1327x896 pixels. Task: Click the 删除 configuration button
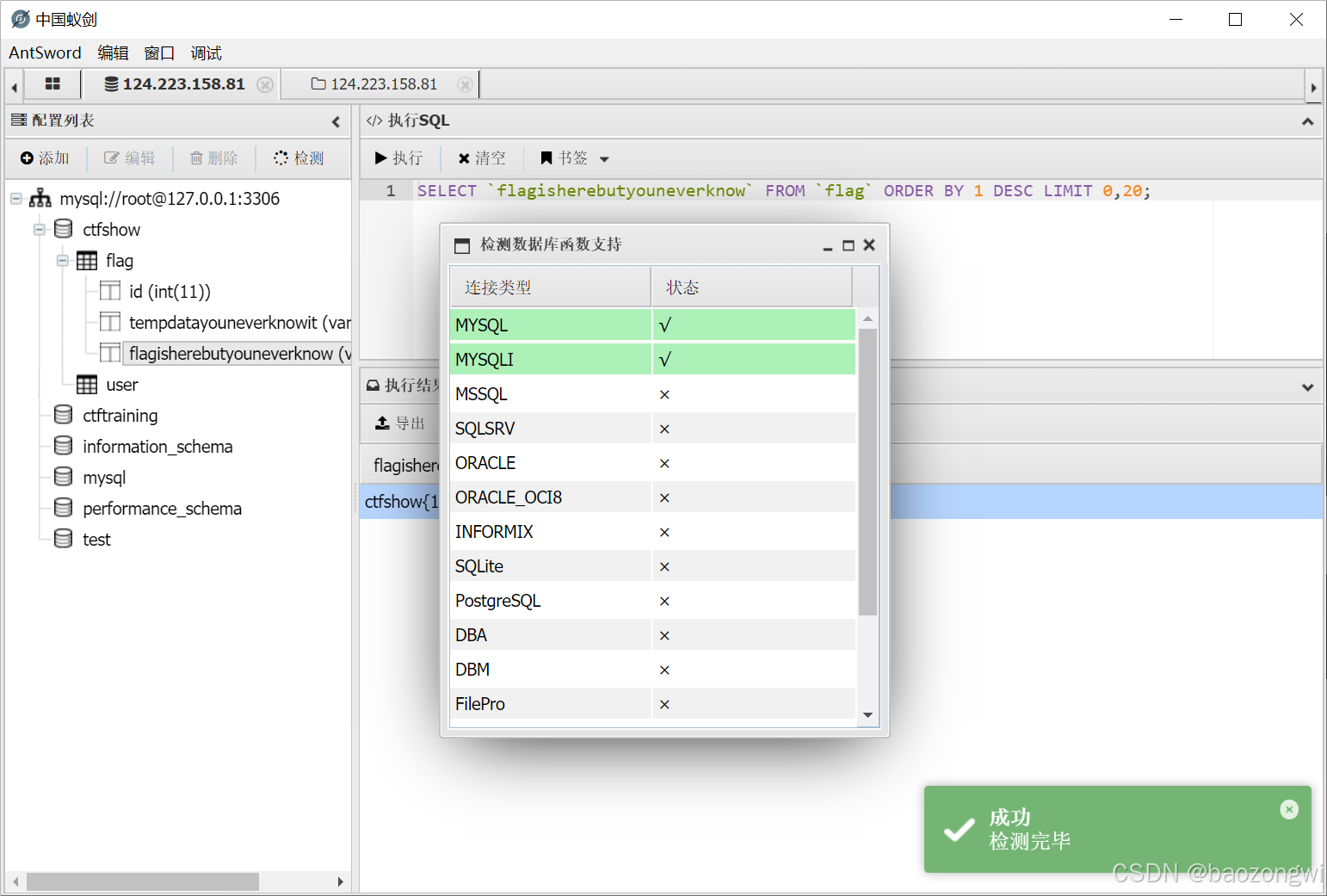[x=213, y=158]
